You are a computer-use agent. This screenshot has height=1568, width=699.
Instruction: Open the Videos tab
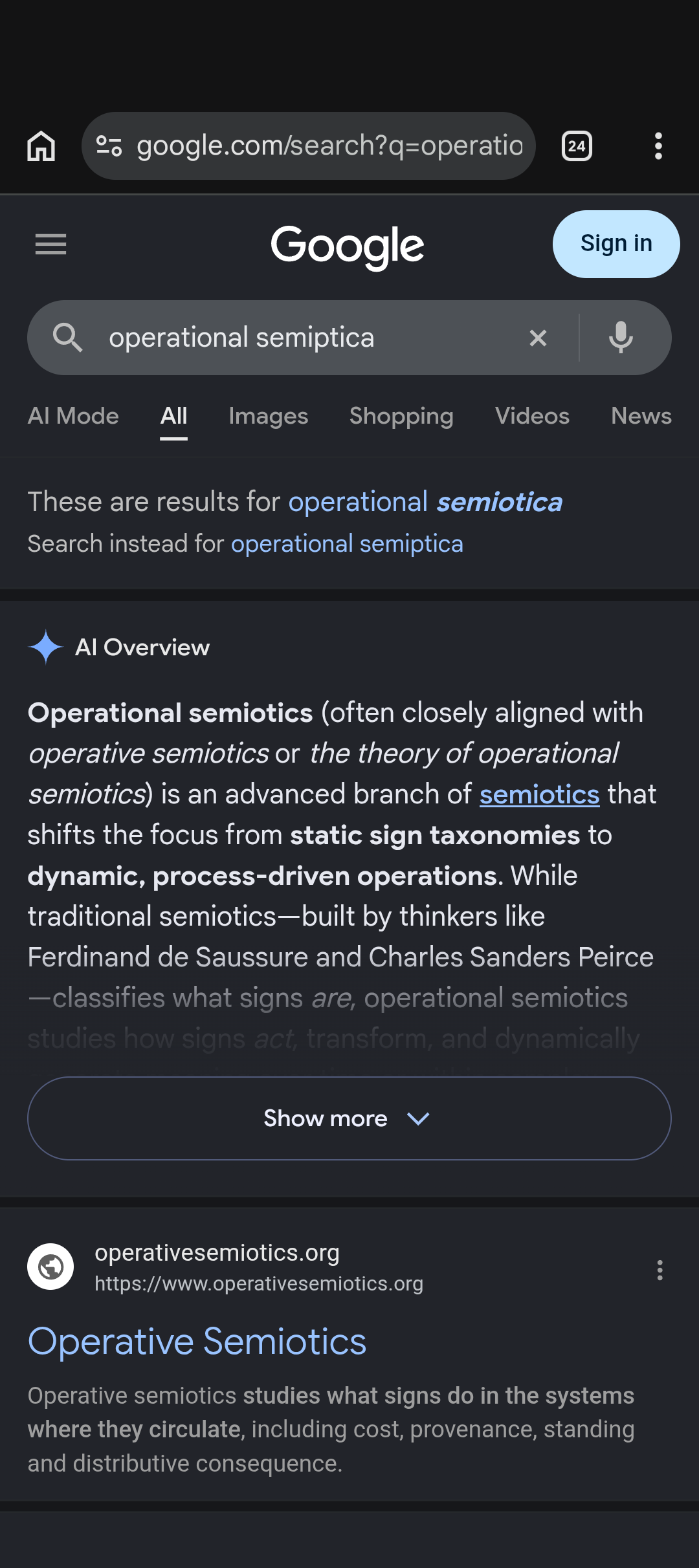tap(532, 416)
